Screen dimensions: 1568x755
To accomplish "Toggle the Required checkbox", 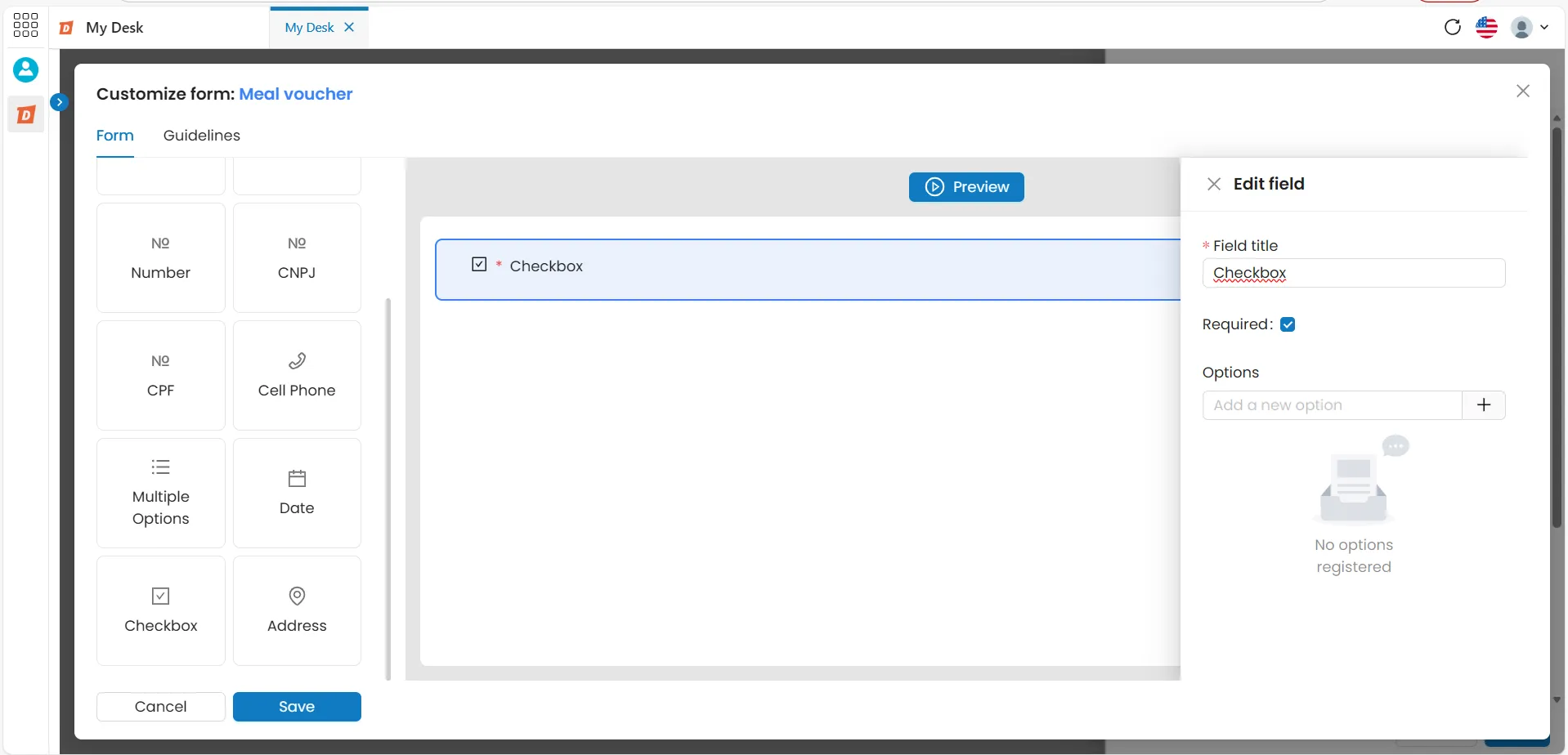I will click(1288, 324).
